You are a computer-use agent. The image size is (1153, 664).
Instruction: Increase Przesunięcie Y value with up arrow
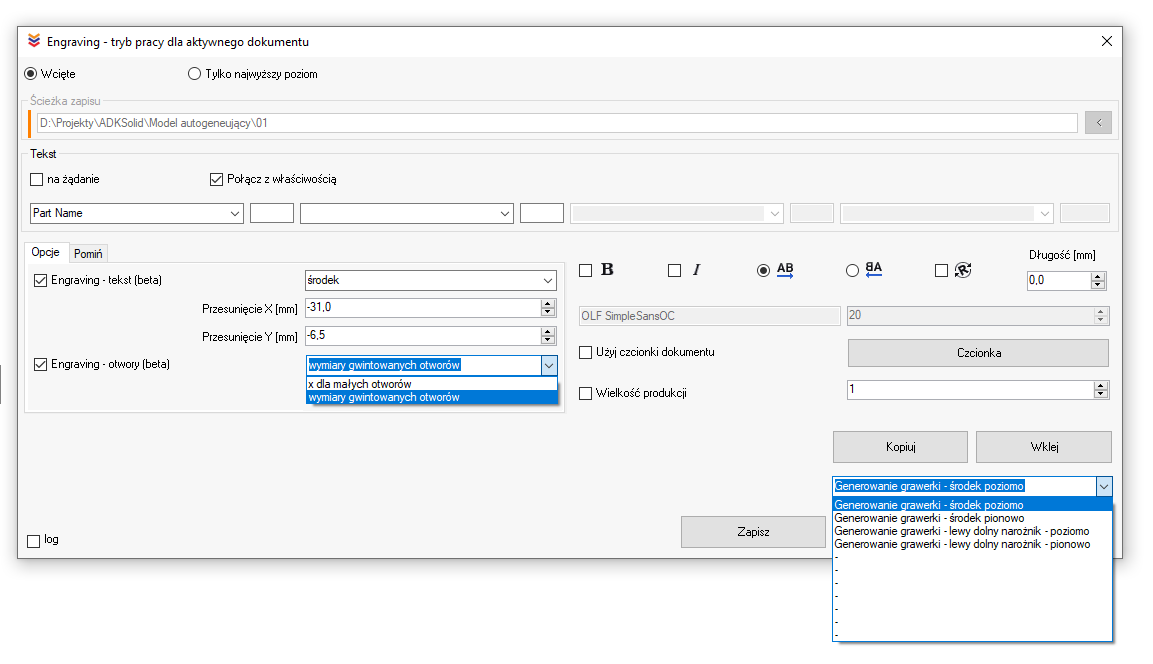tap(547, 332)
